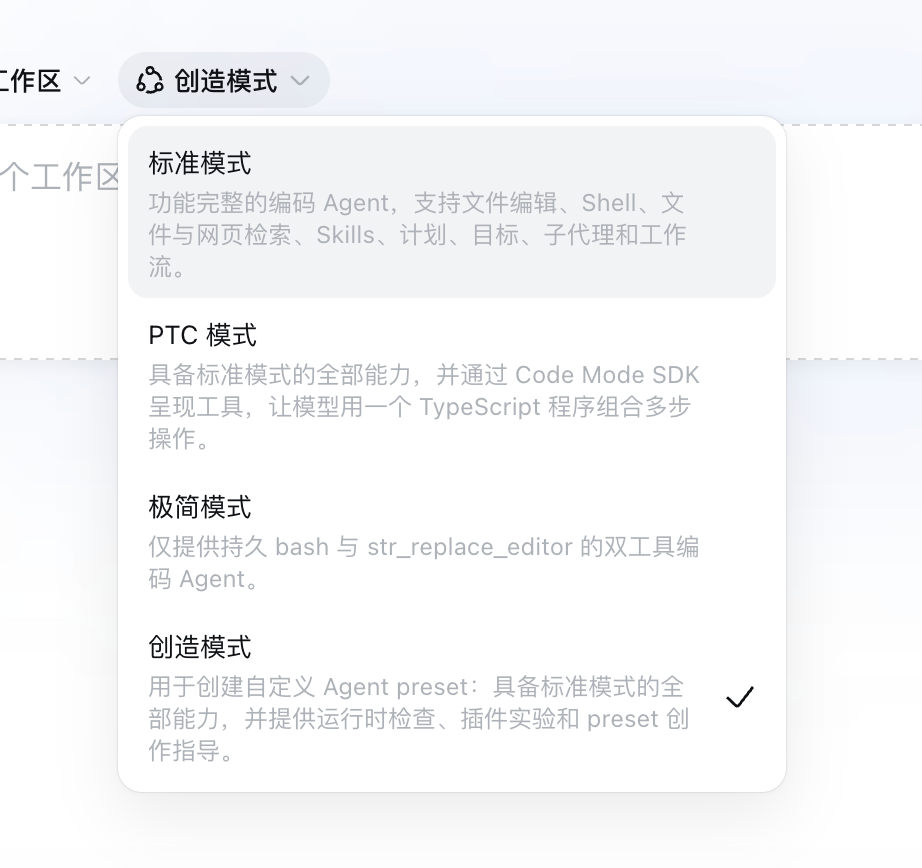Select the 标准模式 option
Image resolution: width=922 pixels, height=868 pixels.
pyautogui.click(x=452, y=212)
